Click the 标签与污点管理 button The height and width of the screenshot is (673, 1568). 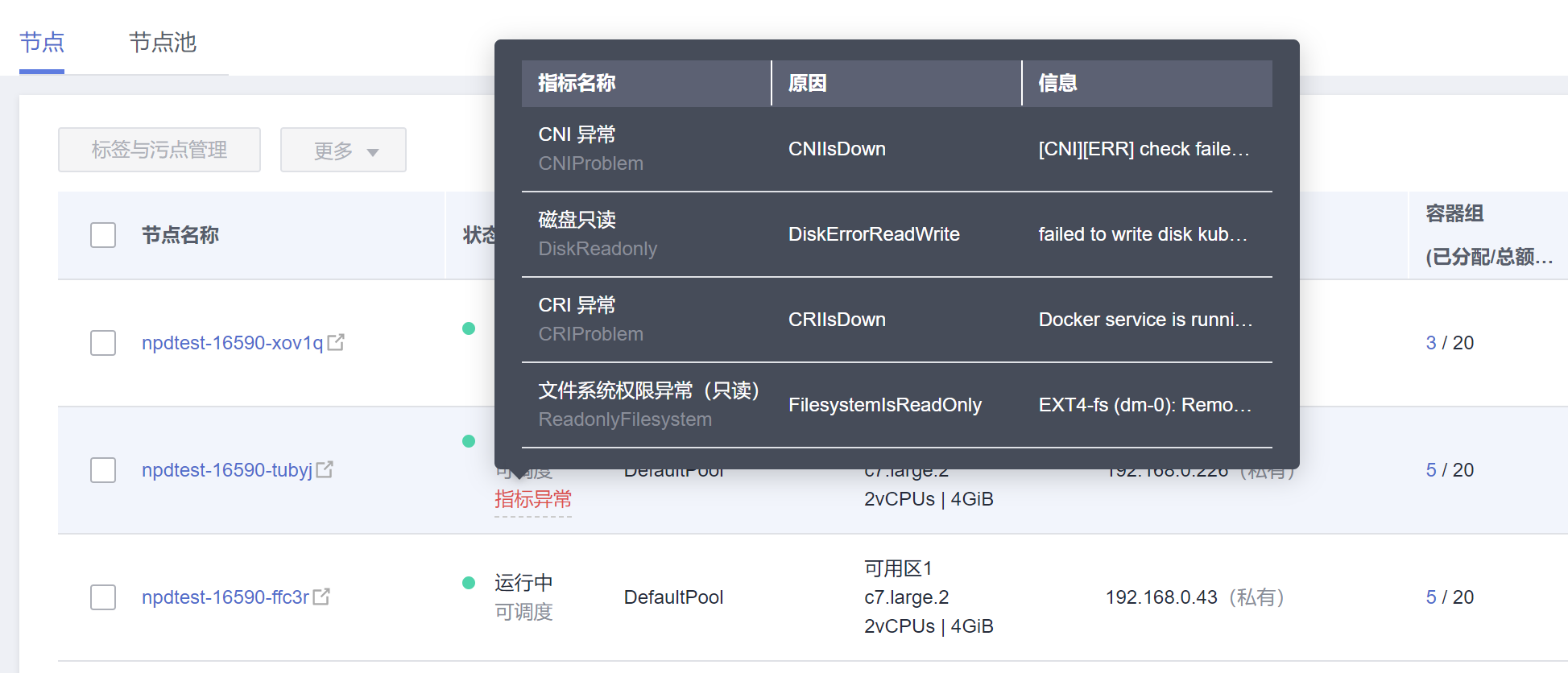[x=159, y=150]
